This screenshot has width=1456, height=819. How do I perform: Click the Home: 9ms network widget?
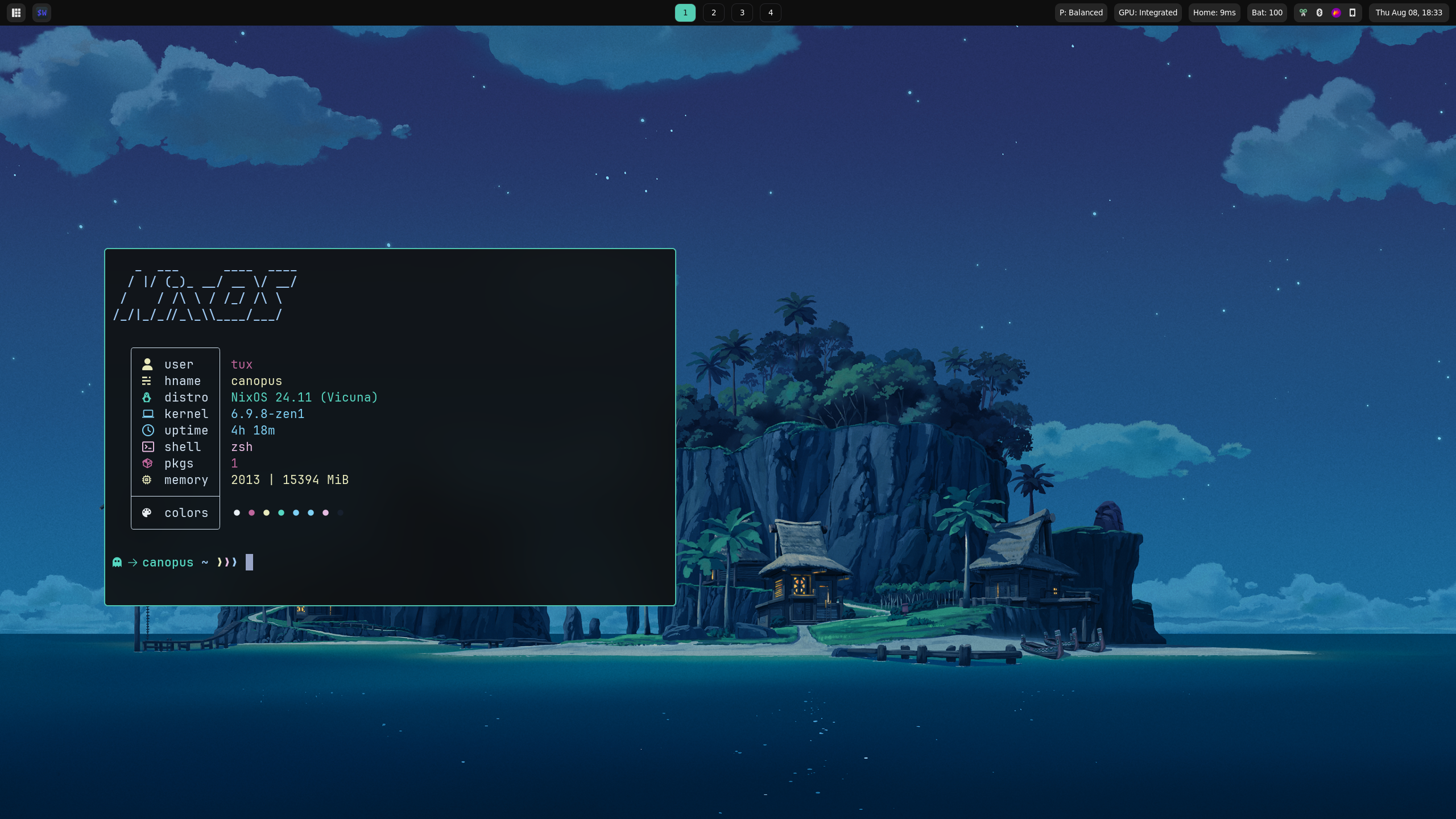(x=1214, y=13)
